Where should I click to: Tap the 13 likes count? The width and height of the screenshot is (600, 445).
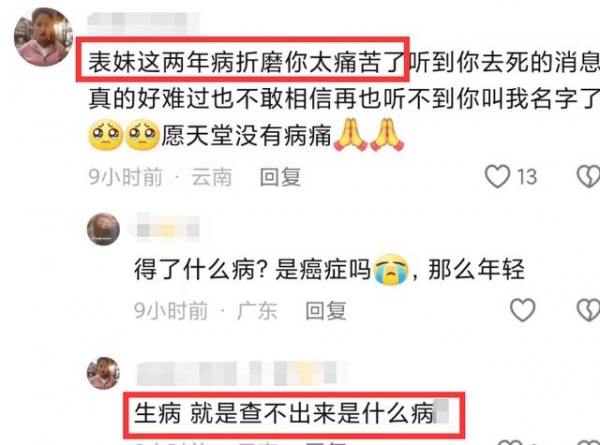pyautogui.click(x=527, y=177)
